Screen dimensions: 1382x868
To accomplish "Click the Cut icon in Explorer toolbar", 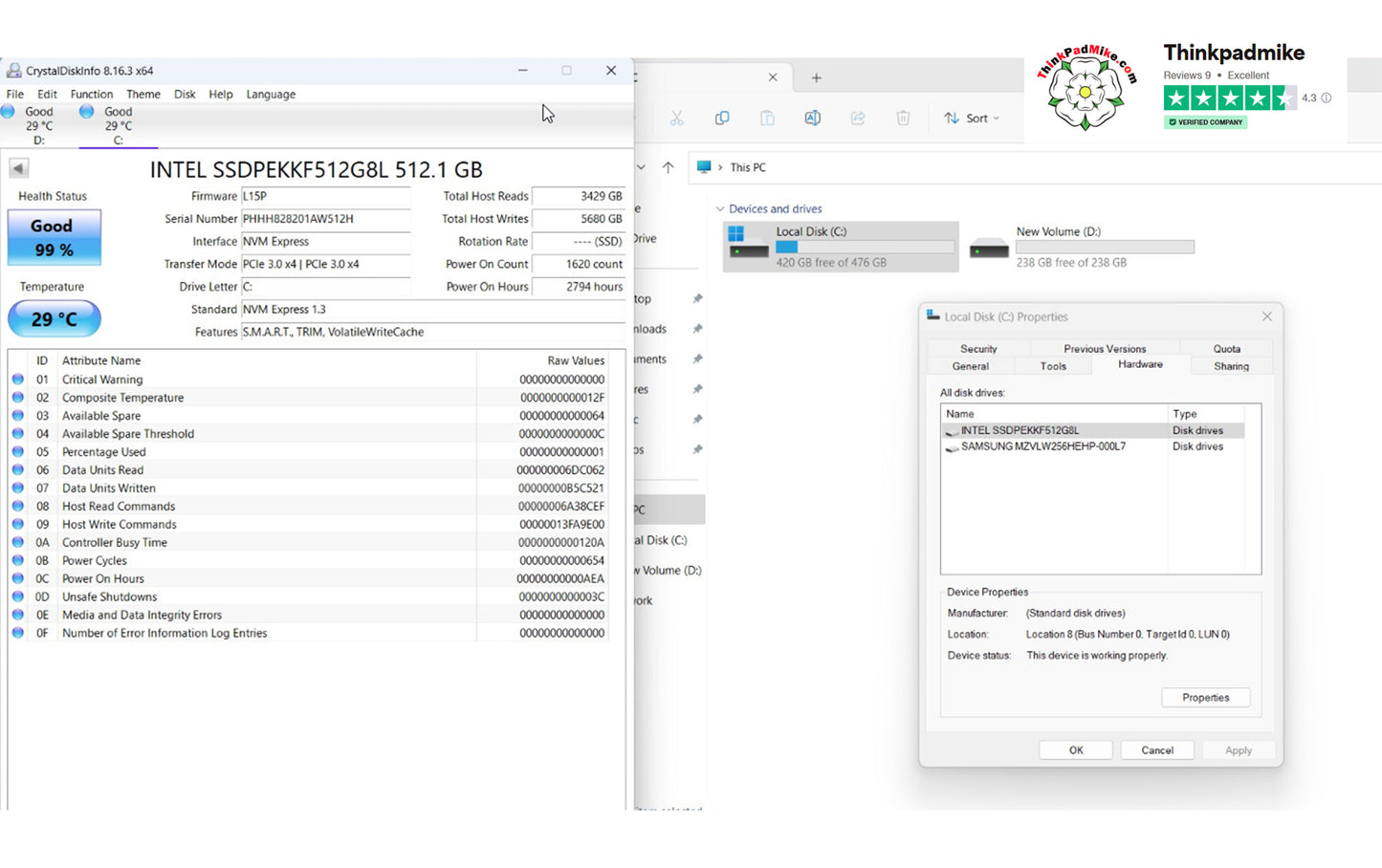I will pos(676,118).
